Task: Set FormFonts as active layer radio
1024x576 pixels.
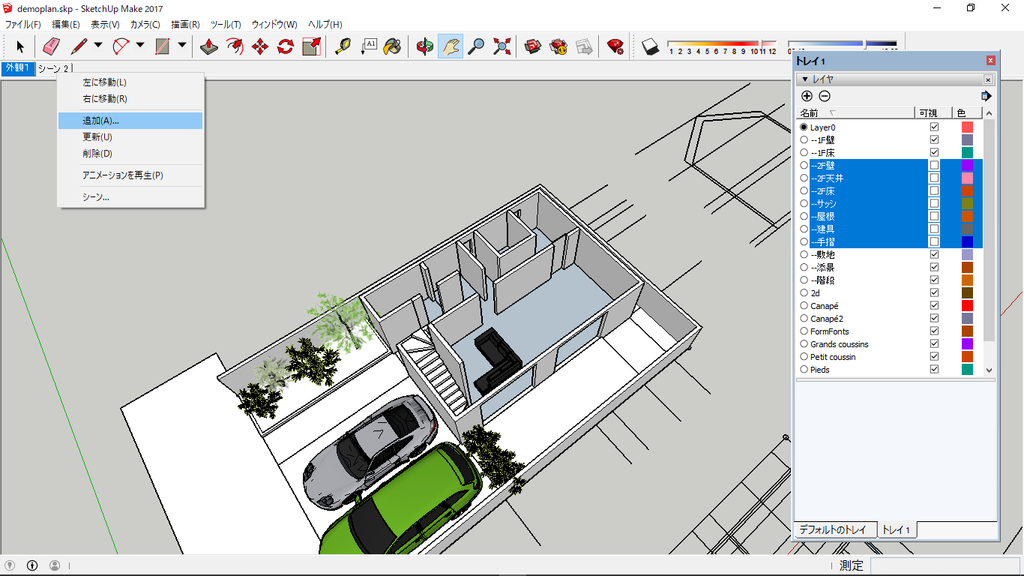Action: 804,331
